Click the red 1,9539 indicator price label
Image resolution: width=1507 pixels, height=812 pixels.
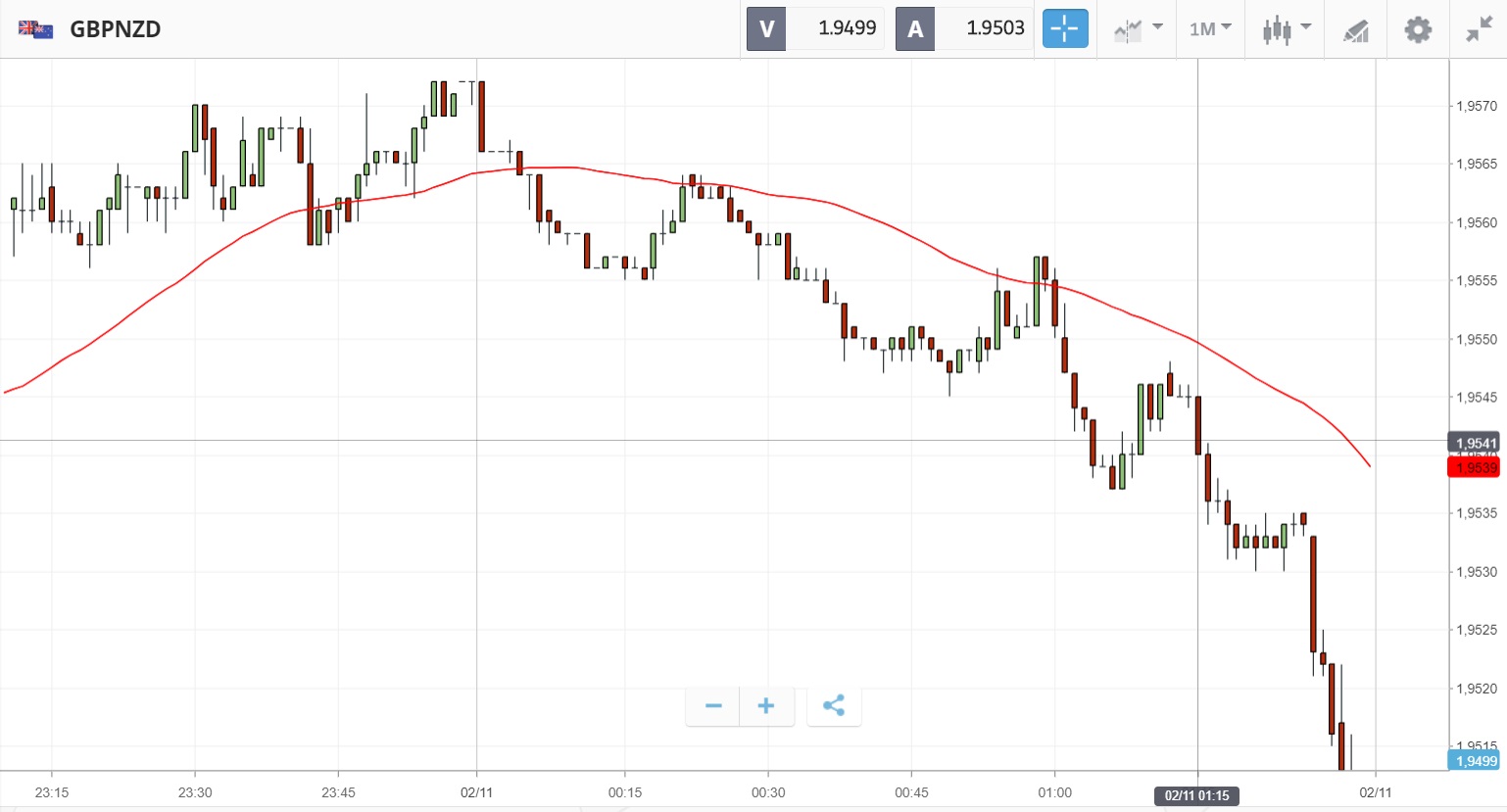[1475, 467]
